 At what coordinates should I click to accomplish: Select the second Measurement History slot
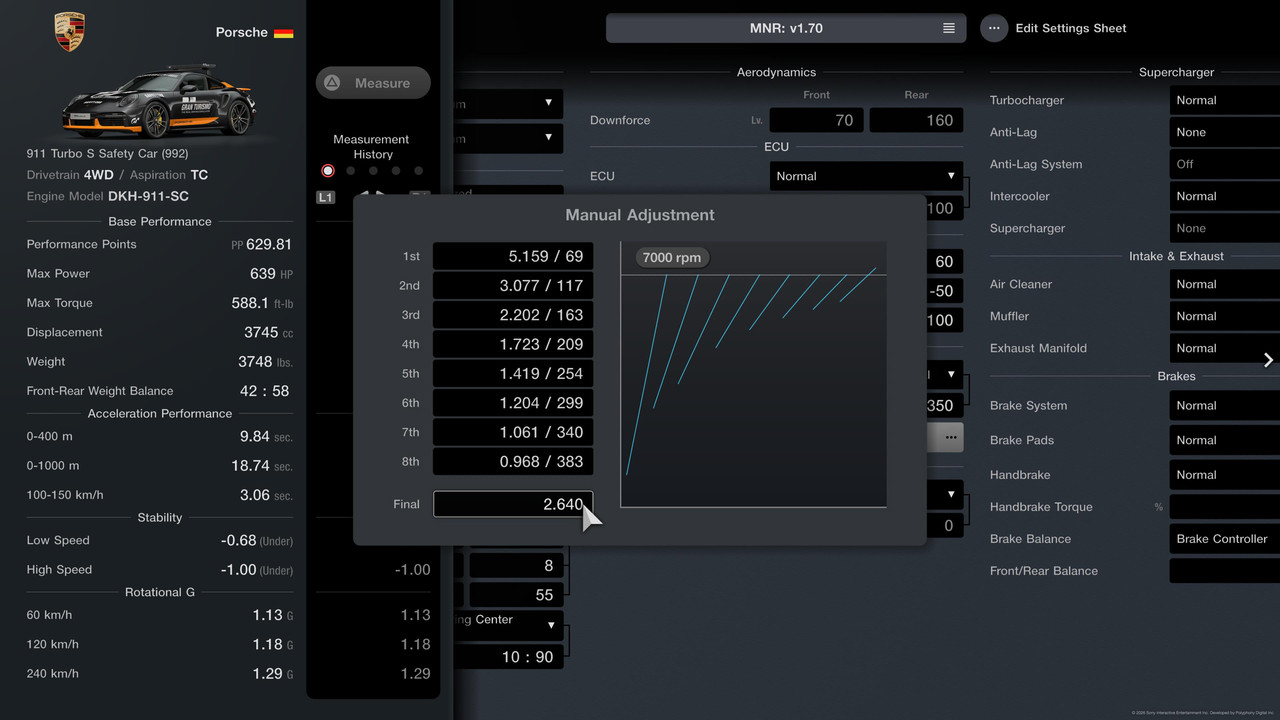click(350, 171)
